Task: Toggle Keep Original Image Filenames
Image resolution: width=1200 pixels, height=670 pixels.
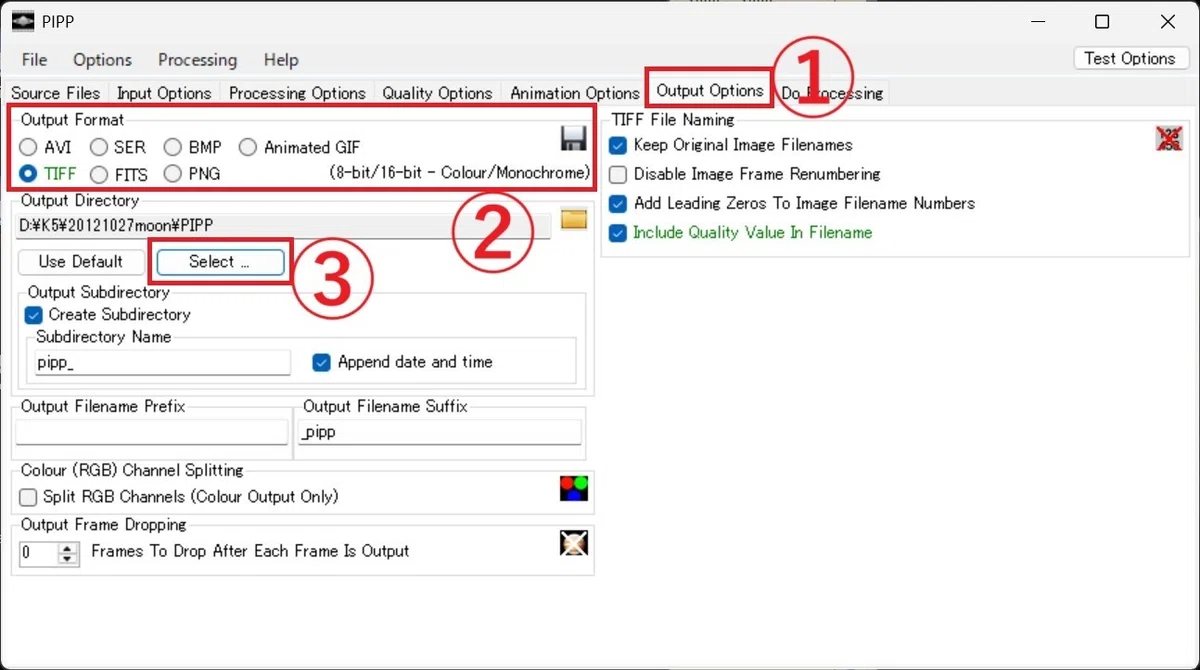Action: 619,145
